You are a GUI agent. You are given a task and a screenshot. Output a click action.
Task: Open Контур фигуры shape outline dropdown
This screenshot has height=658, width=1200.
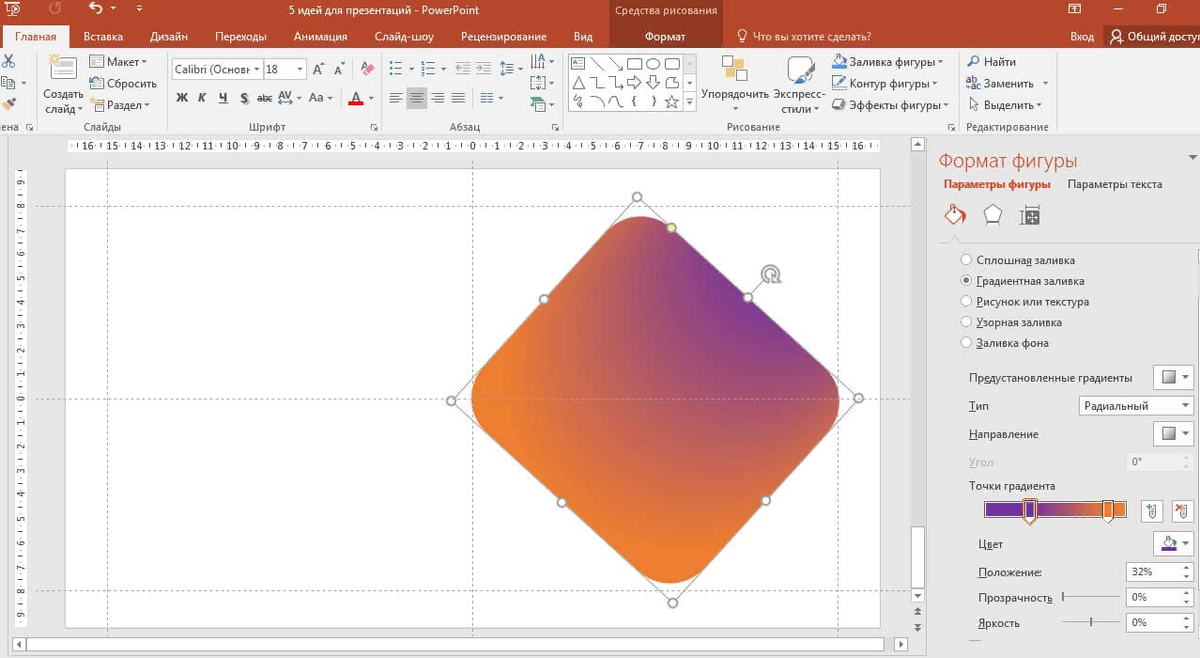pyautogui.click(x=885, y=83)
